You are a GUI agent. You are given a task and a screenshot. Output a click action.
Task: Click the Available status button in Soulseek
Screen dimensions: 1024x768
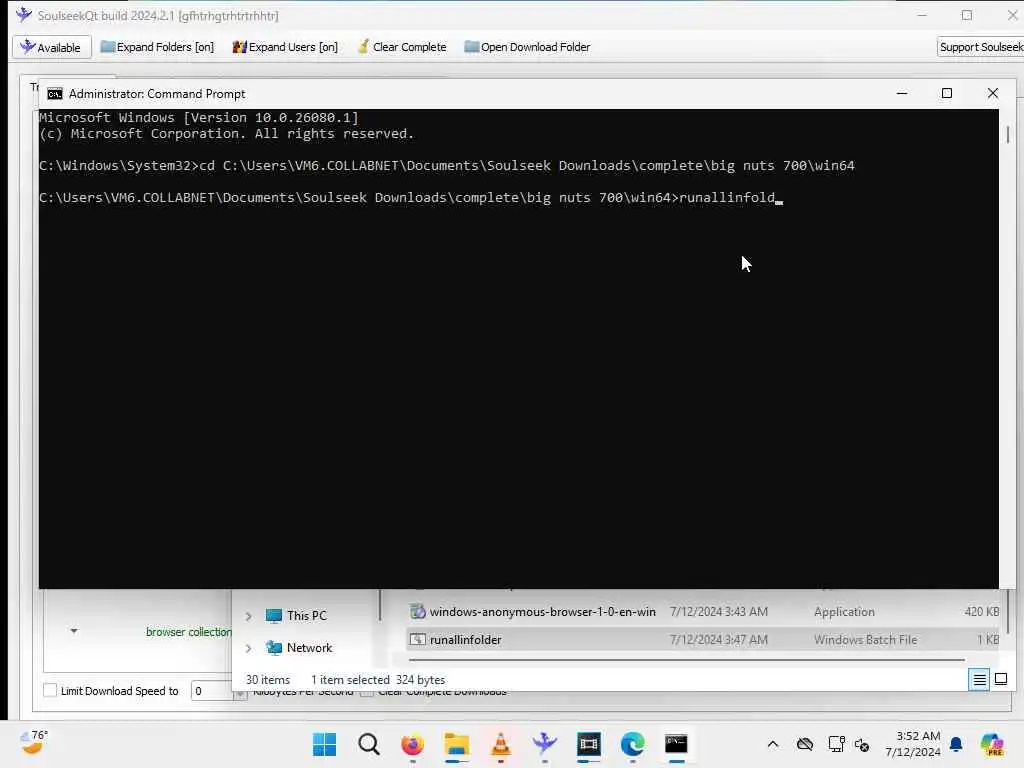52,47
